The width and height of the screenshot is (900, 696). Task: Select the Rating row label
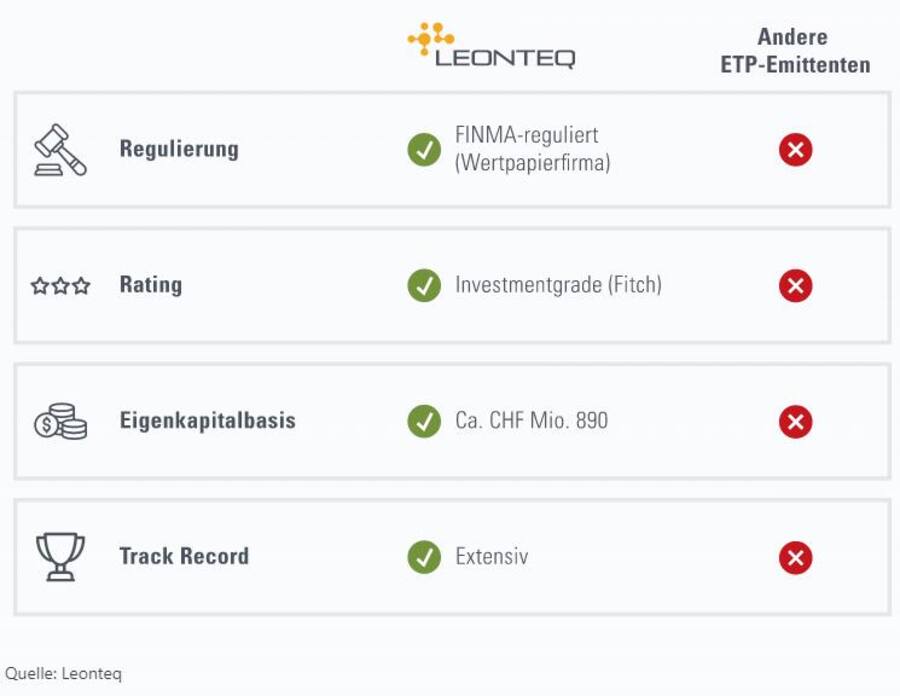pyautogui.click(x=151, y=285)
